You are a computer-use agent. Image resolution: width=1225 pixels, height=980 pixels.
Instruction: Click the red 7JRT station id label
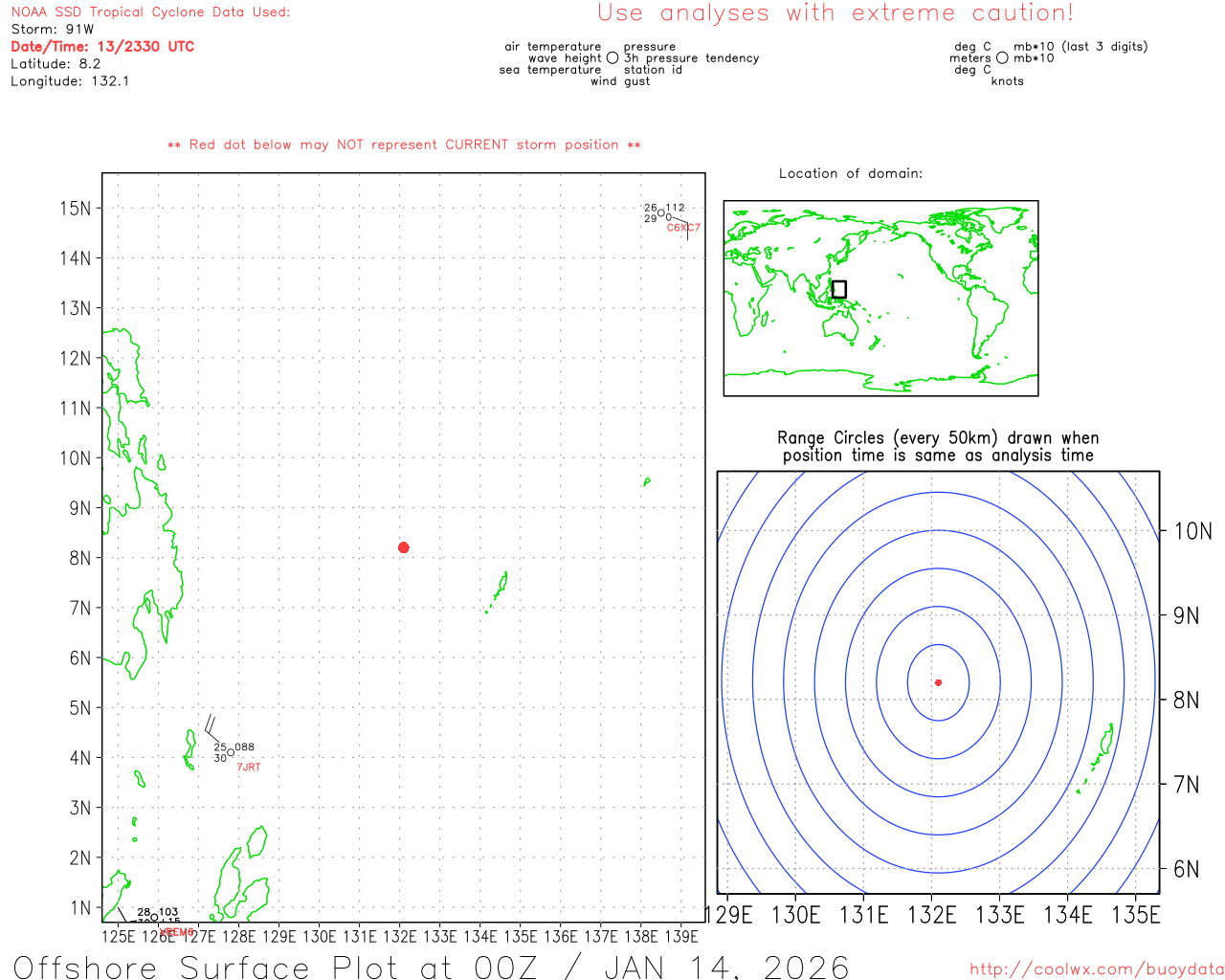coord(248,767)
